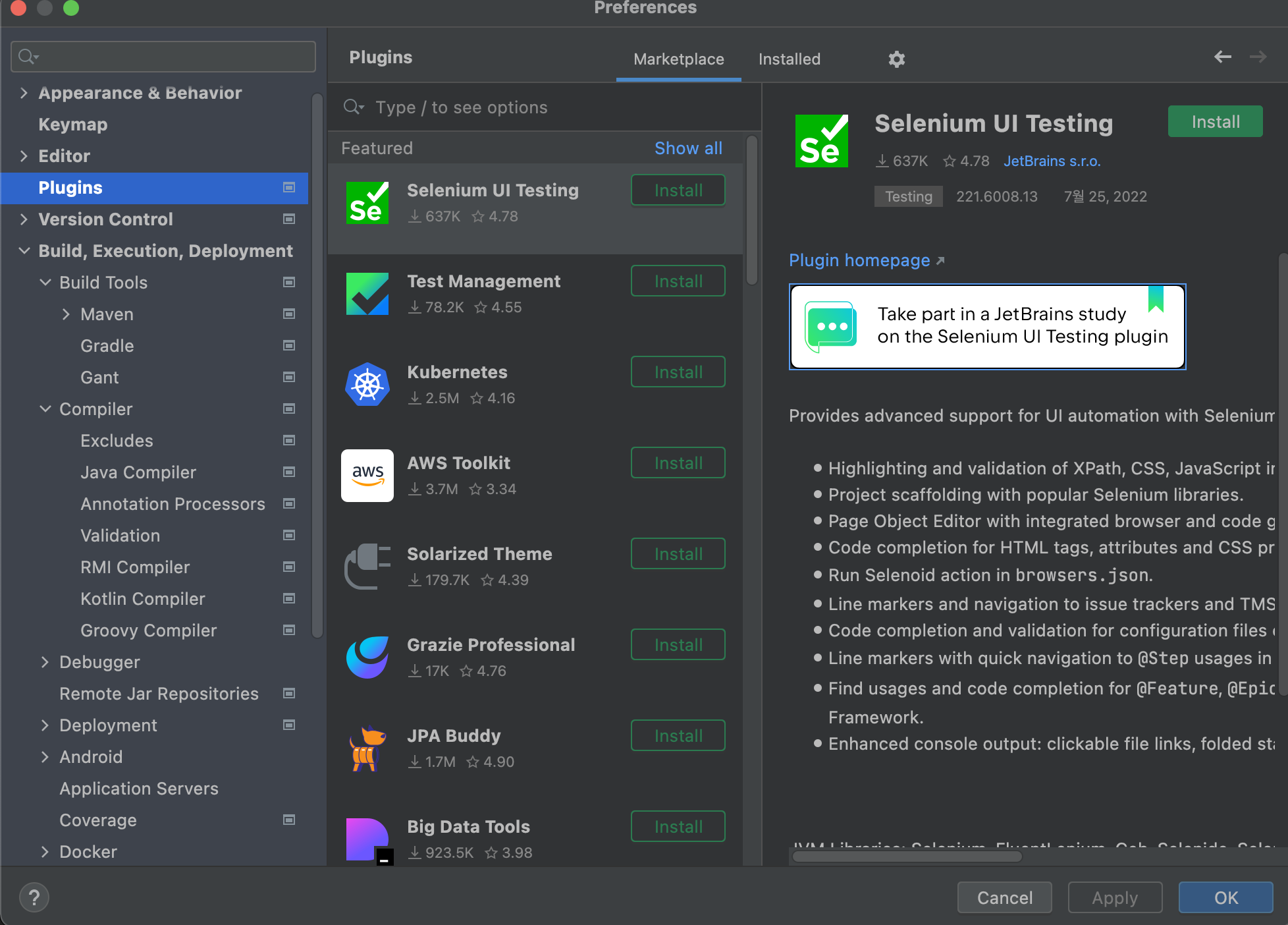Click the OK button

(1225, 897)
